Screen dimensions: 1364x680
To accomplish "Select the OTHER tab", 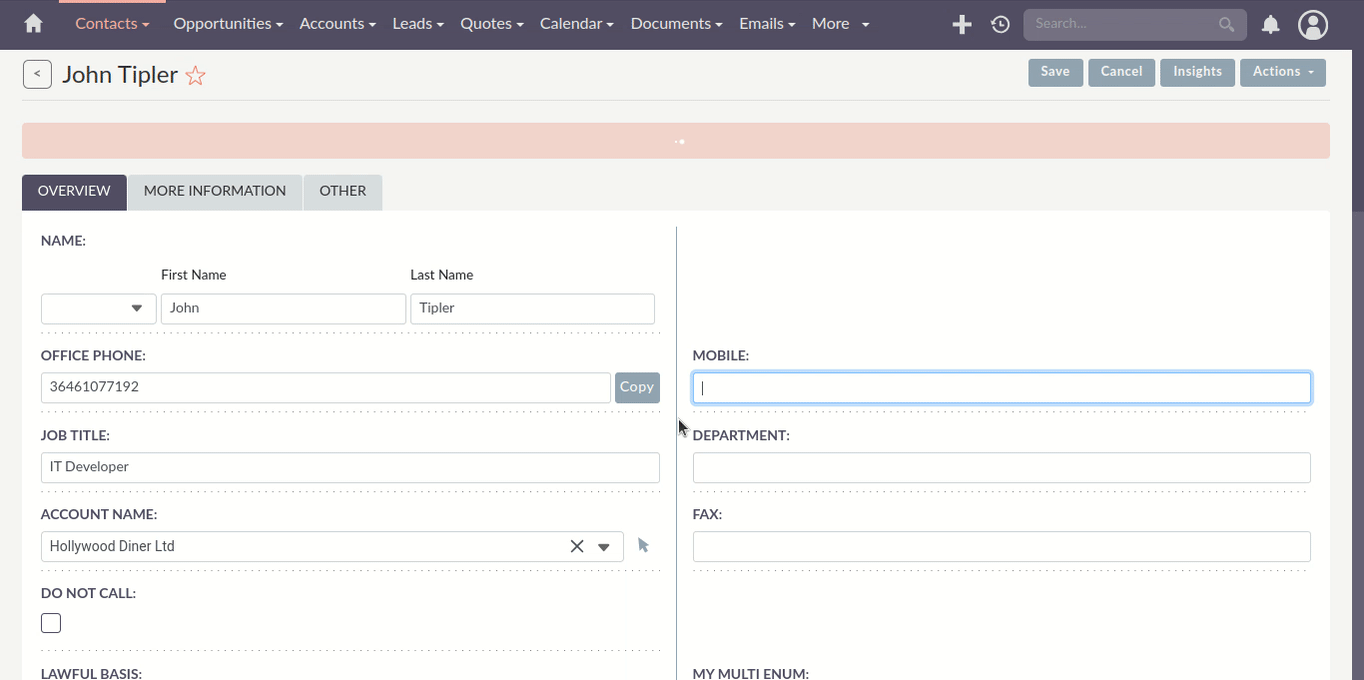I will pyautogui.click(x=342, y=190).
